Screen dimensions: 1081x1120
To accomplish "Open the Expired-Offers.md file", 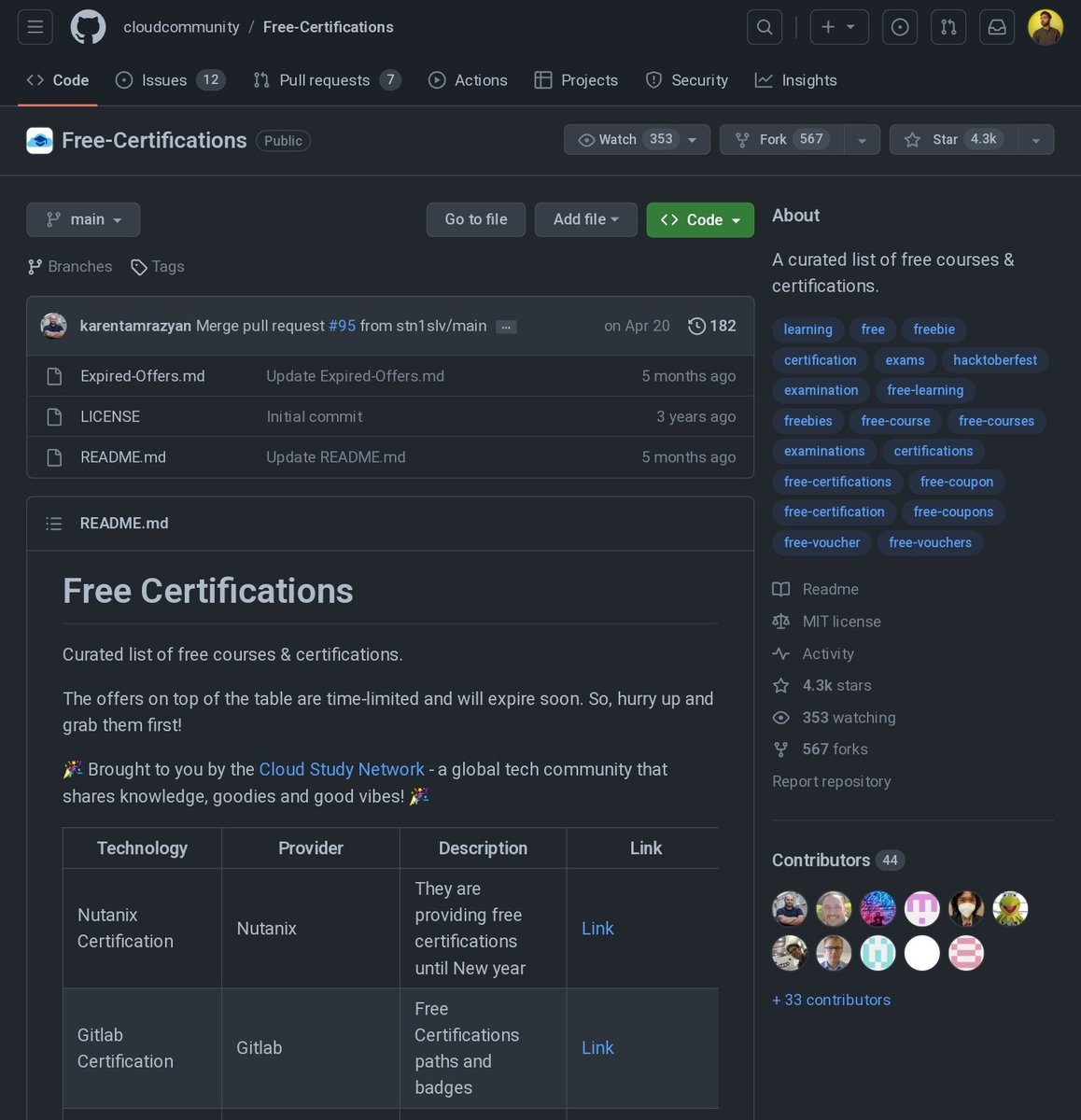I will (143, 376).
